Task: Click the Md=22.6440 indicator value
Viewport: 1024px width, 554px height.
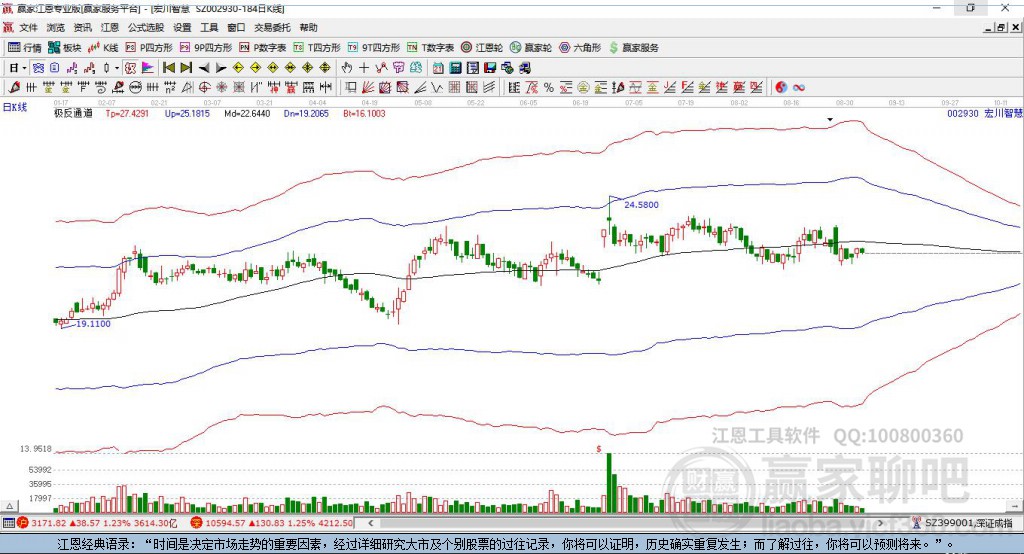Action: tap(247, 113)
